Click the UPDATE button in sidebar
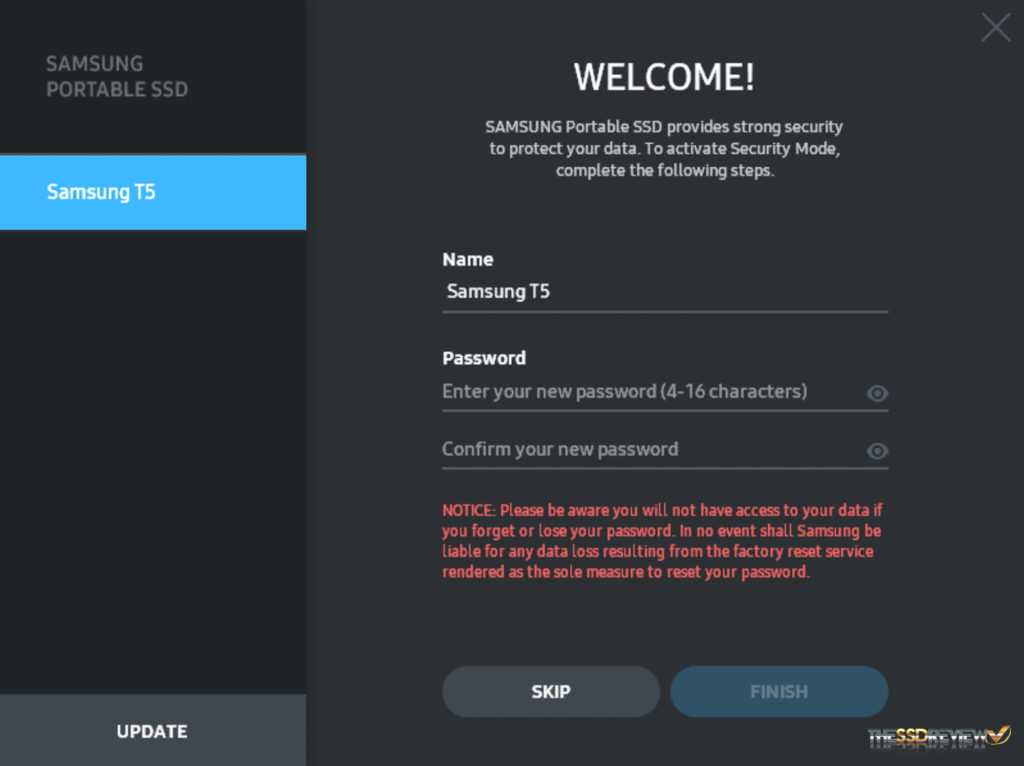The image size is (1024, 766). pos(152,731)
